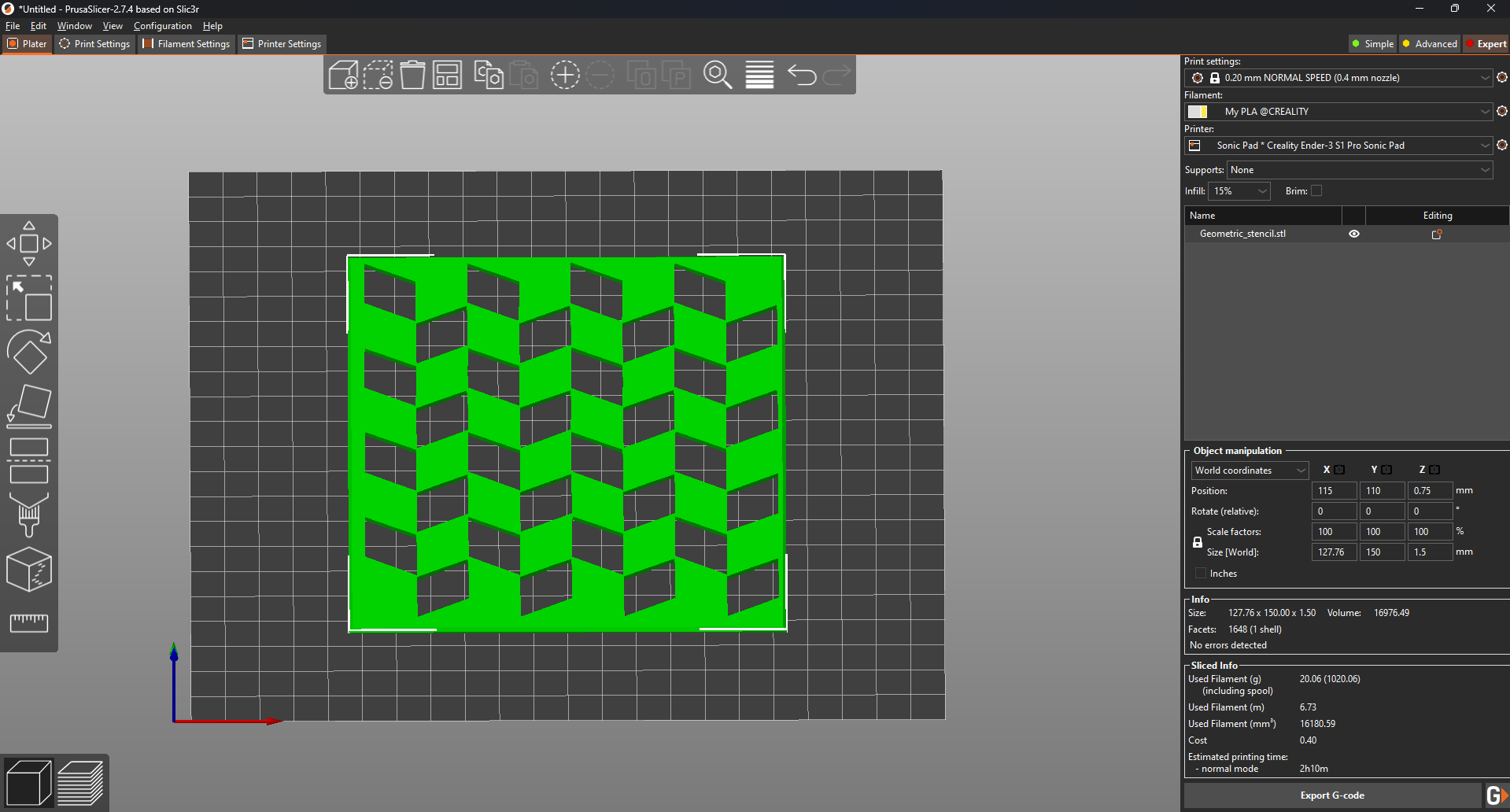Screen dimensions: 1510x812
Task: Toggle visibility of Geometric_stencil.stl
Action: click(1354, 234)
